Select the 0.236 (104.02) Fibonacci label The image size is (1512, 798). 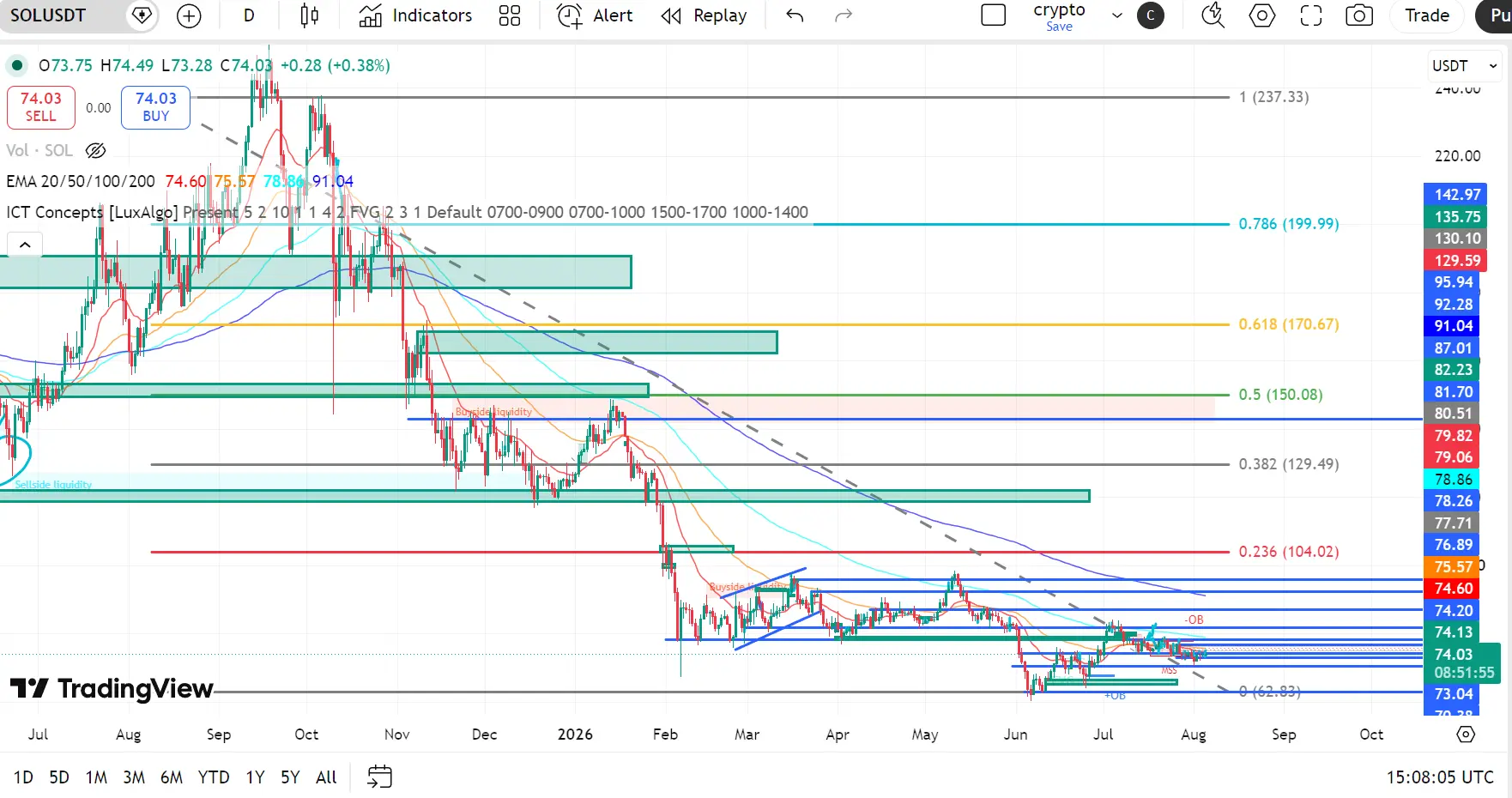coord(1288,552)
